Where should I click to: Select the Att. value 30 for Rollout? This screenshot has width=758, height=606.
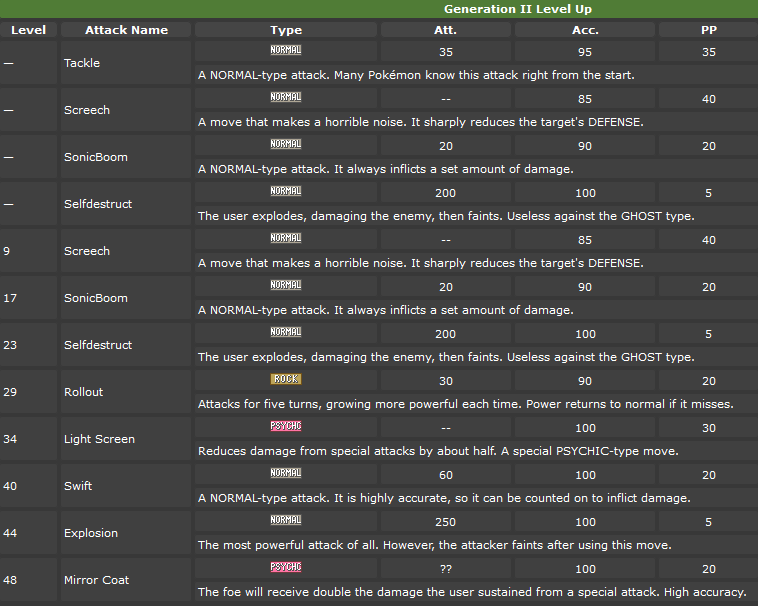click(x=446, y=381)
